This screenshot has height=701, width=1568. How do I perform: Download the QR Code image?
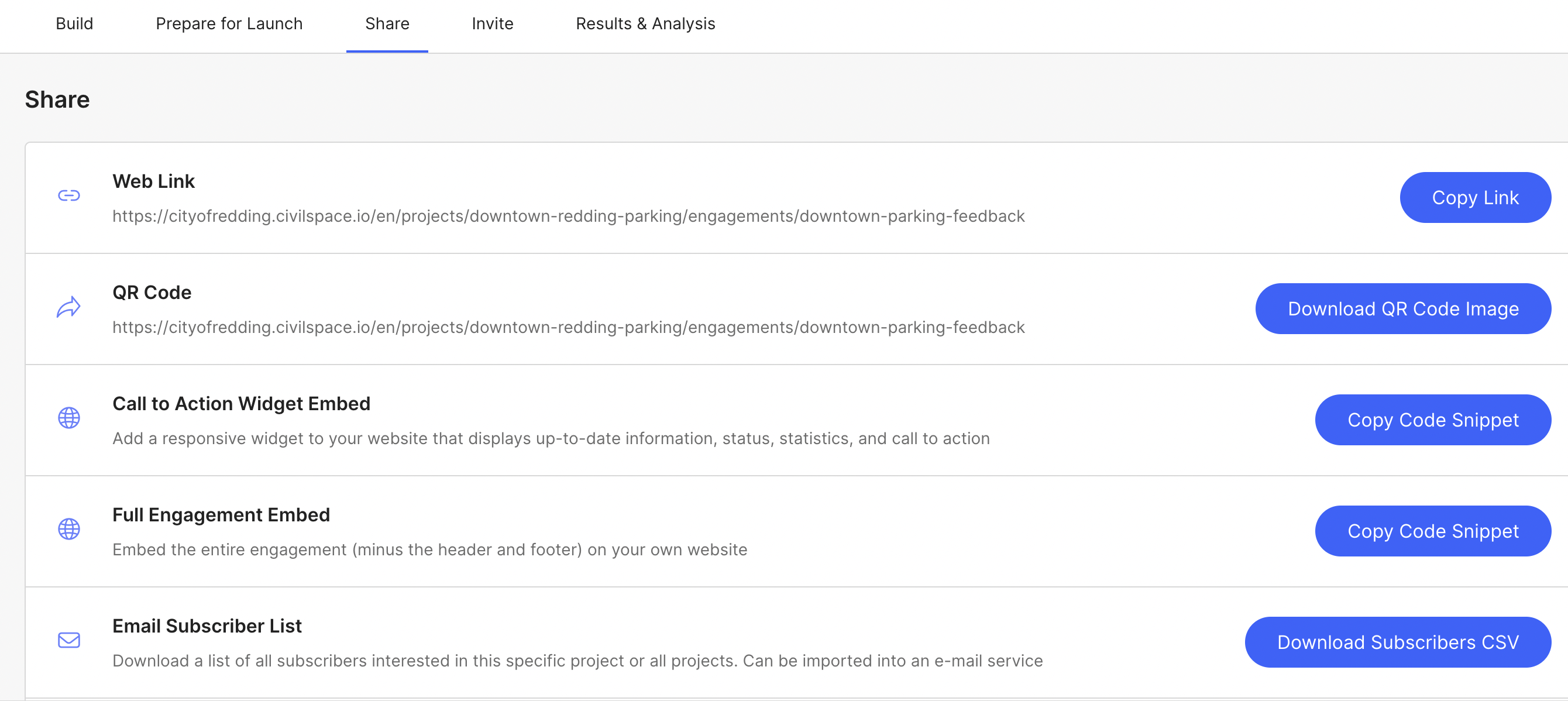[1403, 309]
